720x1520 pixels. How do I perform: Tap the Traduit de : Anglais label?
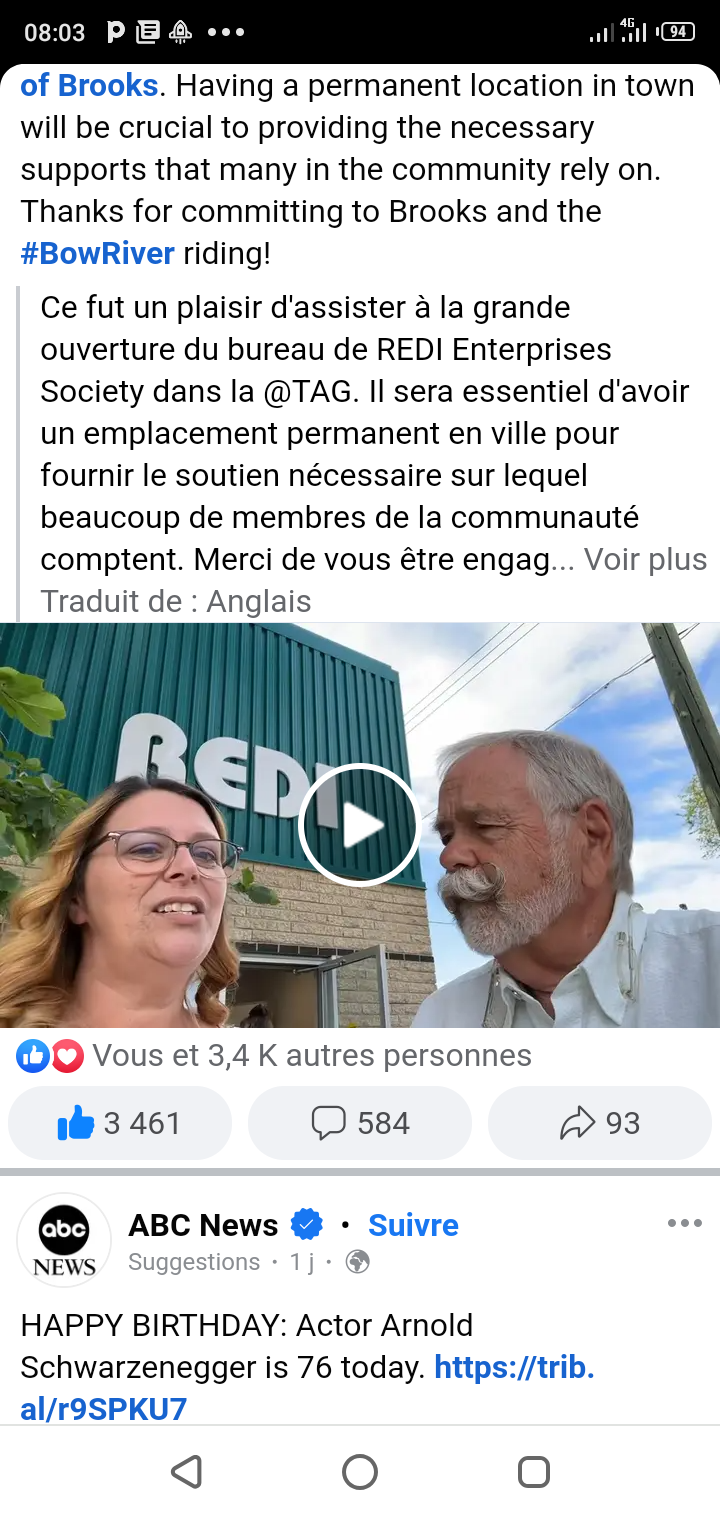[x=176, y=602]
